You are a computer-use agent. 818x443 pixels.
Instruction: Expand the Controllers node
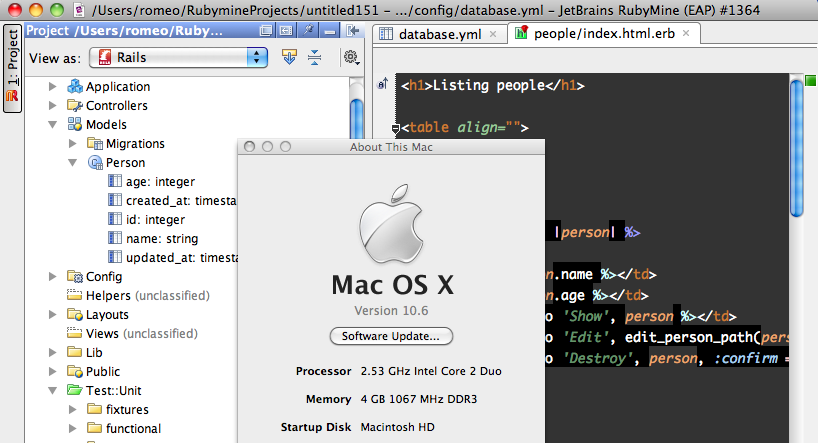pos(53,105)
